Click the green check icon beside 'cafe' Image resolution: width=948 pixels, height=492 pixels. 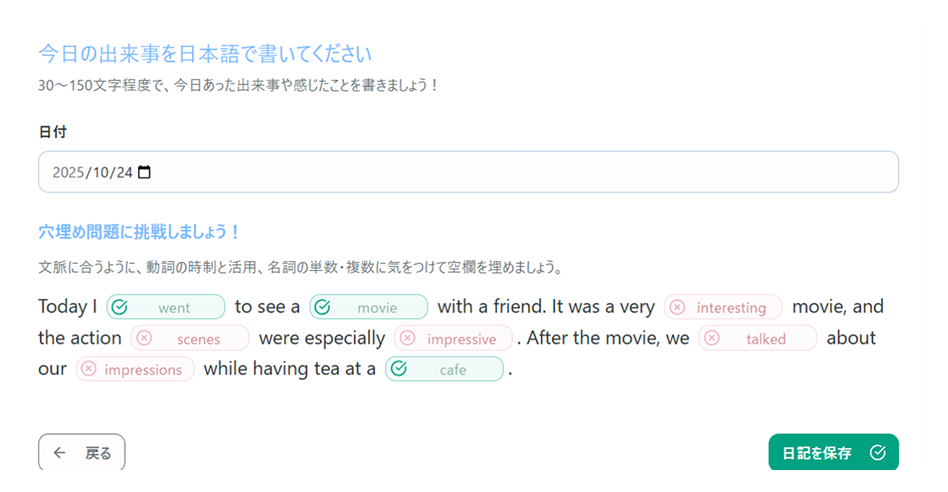(398, 369)
